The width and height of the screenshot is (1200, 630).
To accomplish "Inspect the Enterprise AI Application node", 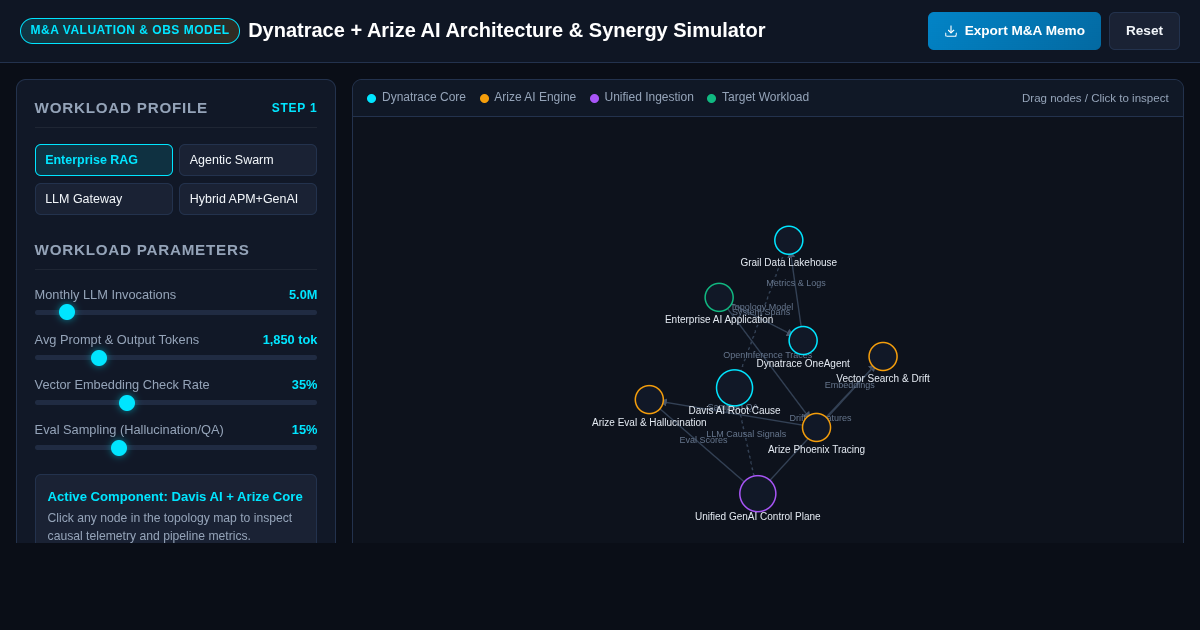I will coord(719,297).
